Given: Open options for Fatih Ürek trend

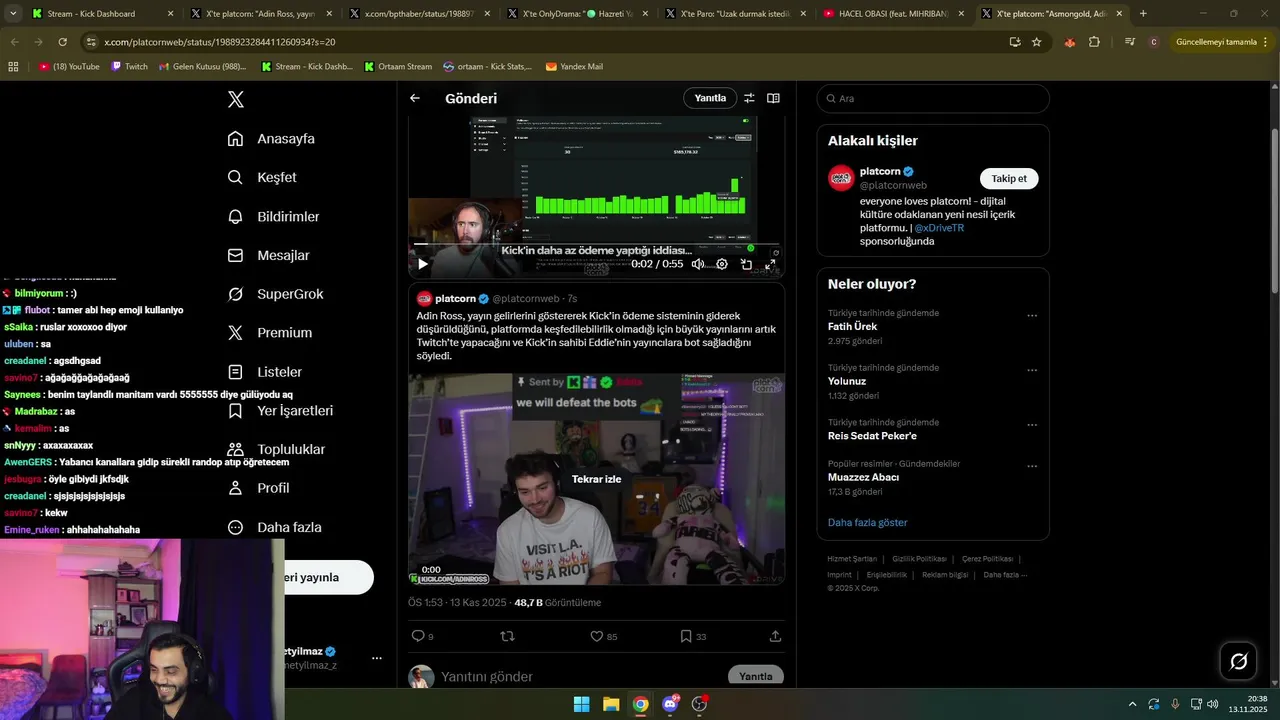Looking at the screenshot, I should coord(1032,316).
